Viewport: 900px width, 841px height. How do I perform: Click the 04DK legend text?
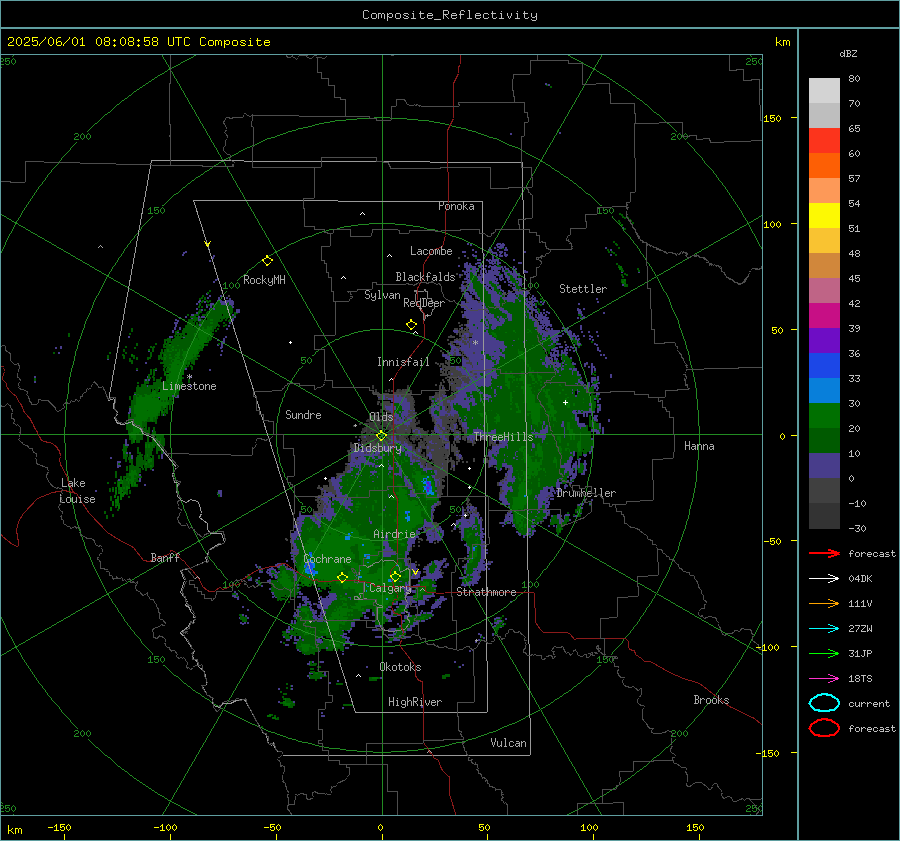tap(860, 579)
